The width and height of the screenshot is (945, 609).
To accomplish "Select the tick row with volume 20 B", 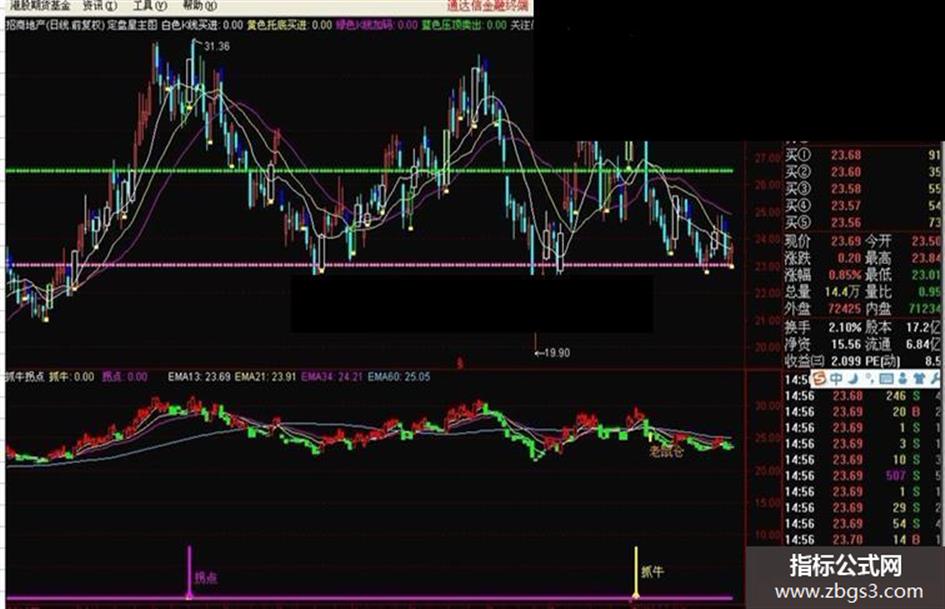I will [x=863, y=412].
